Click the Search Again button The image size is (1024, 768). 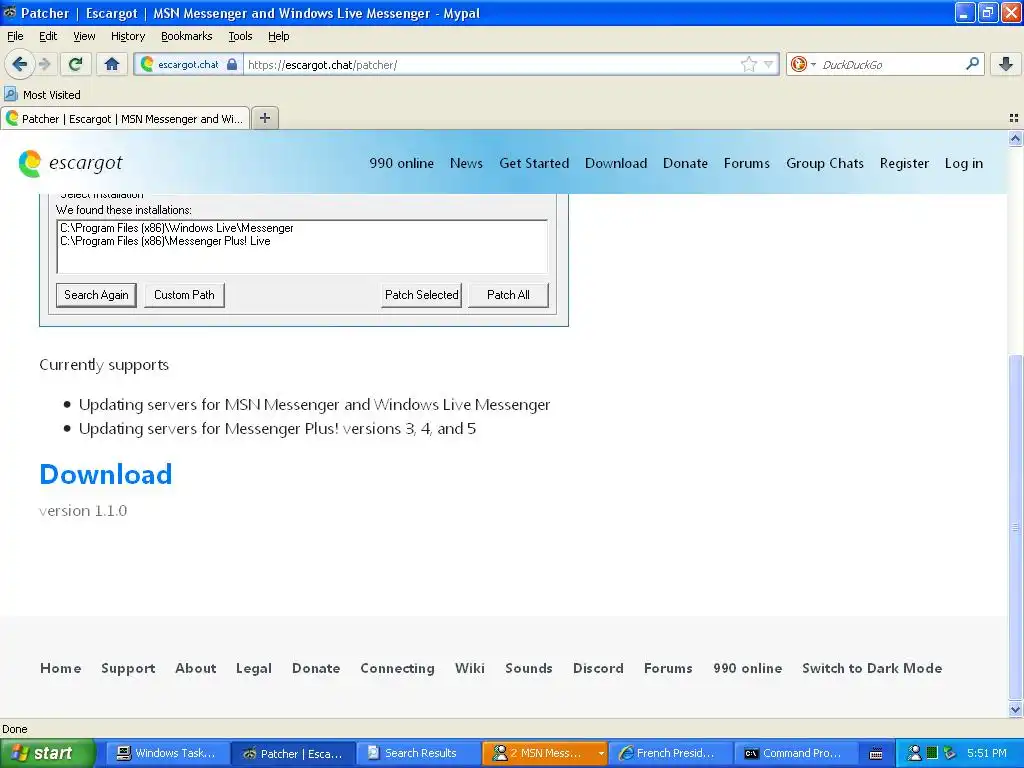96,295
